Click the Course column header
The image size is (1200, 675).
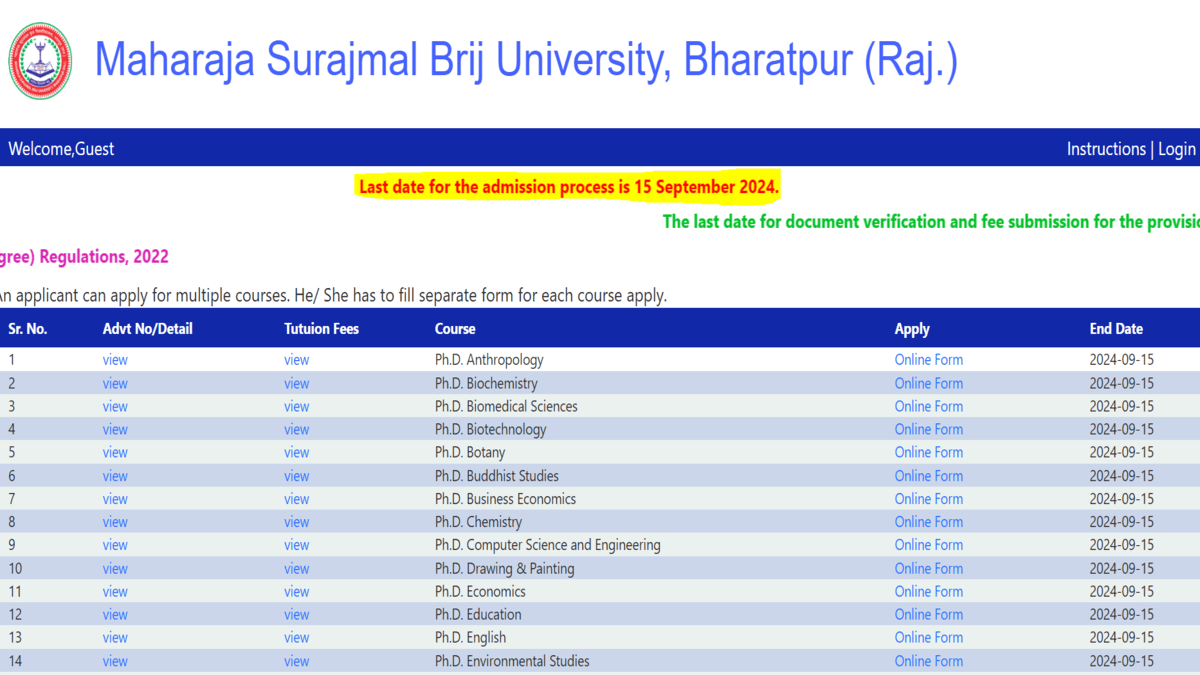[x=455, y=328]
